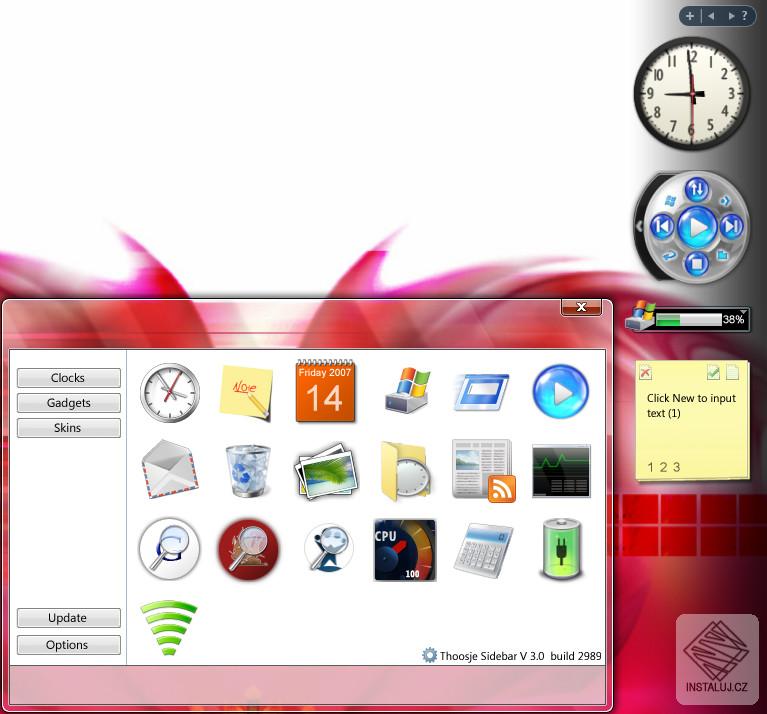This screenshot has width=767, height=714.
Task: Add the sticky Note gadget
Action: [x=246, y=393]
